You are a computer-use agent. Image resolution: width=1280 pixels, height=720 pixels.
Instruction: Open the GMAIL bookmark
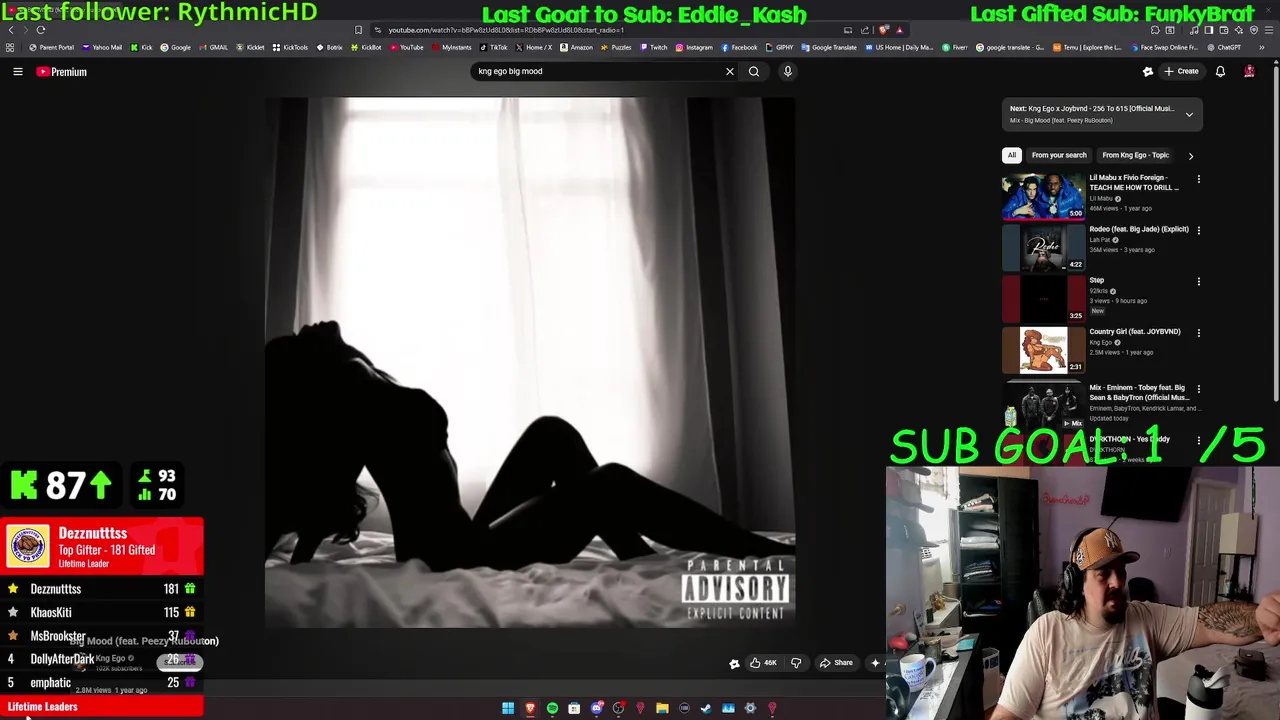[214, 47]
